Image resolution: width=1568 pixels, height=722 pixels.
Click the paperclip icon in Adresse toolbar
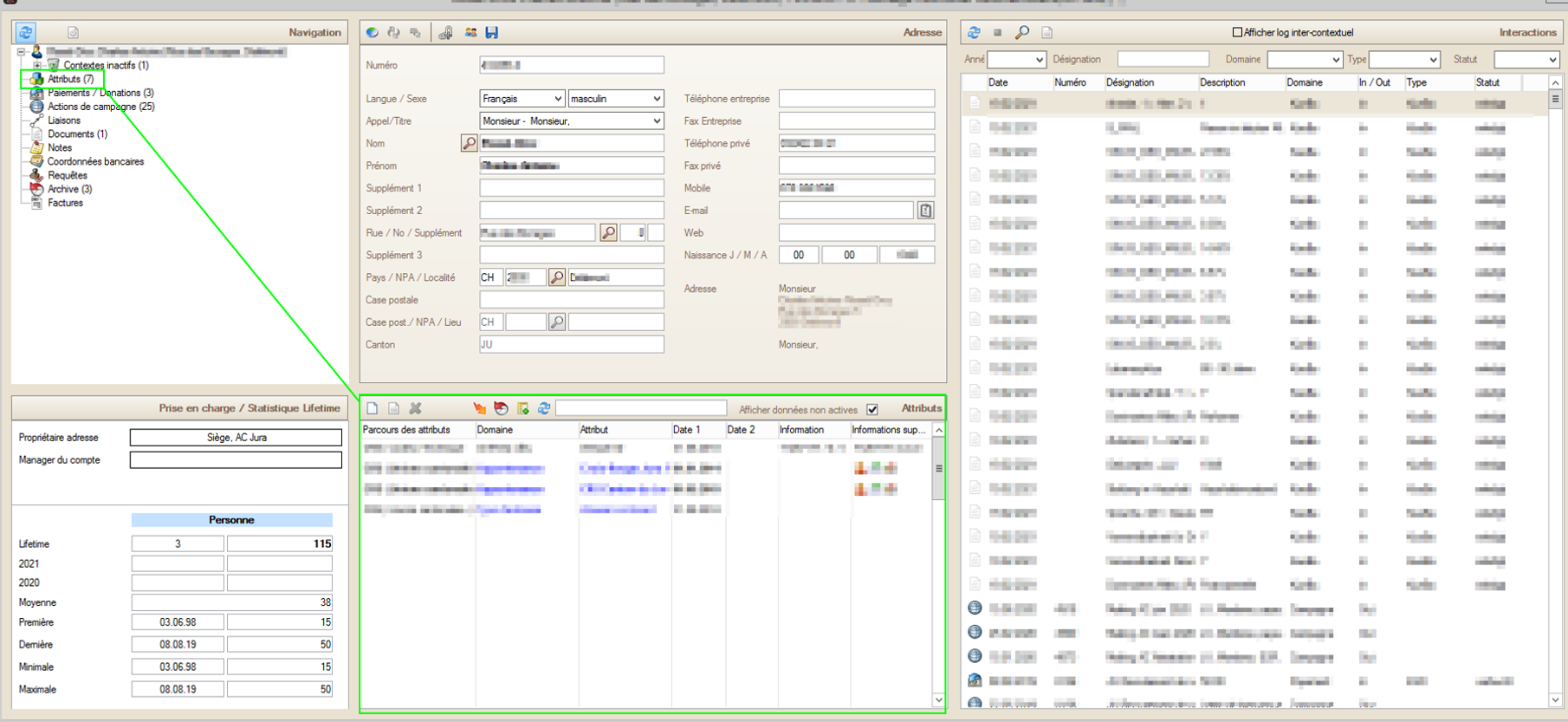point(445,32)
